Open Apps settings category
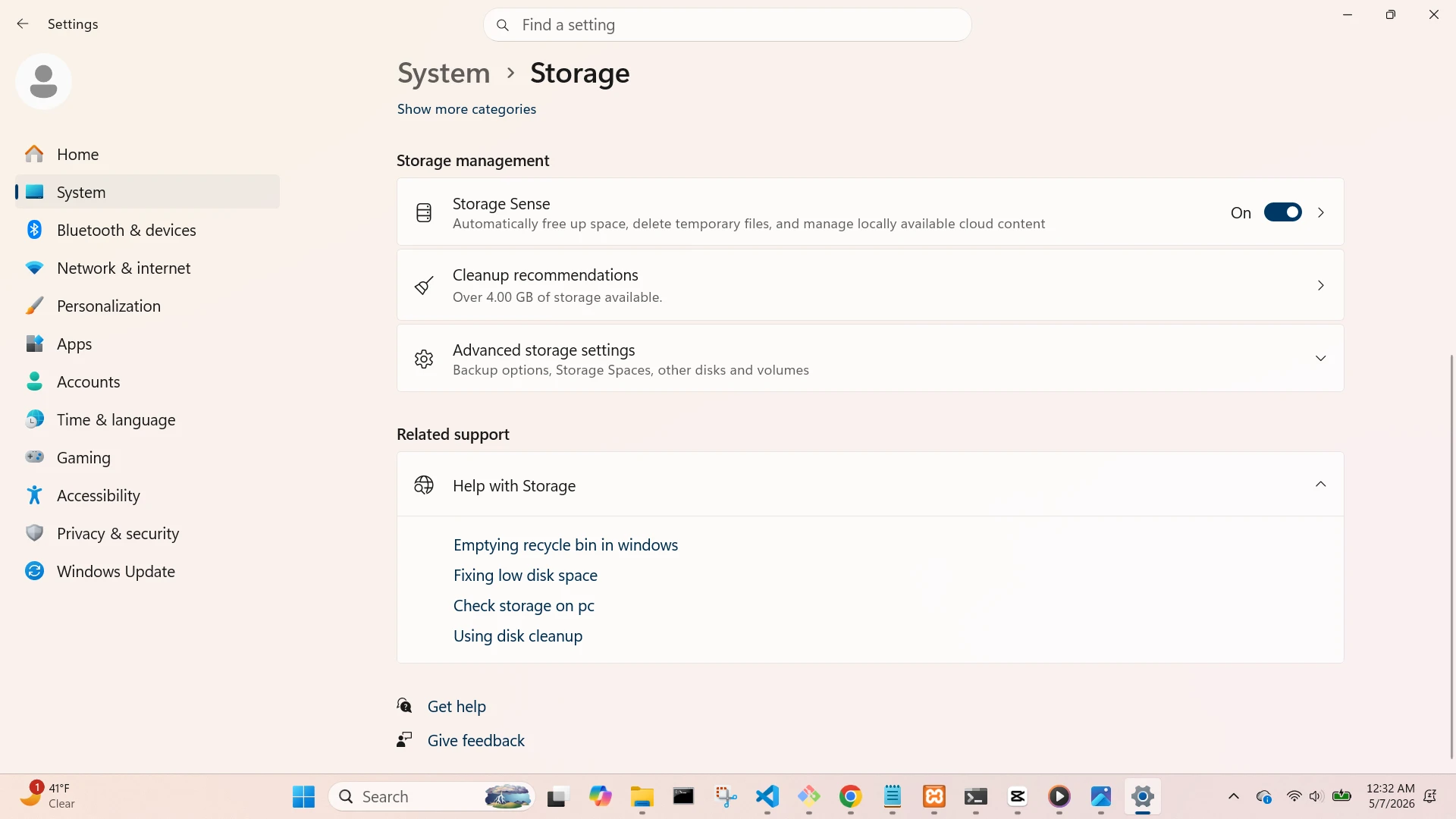 tap(147, 344)
